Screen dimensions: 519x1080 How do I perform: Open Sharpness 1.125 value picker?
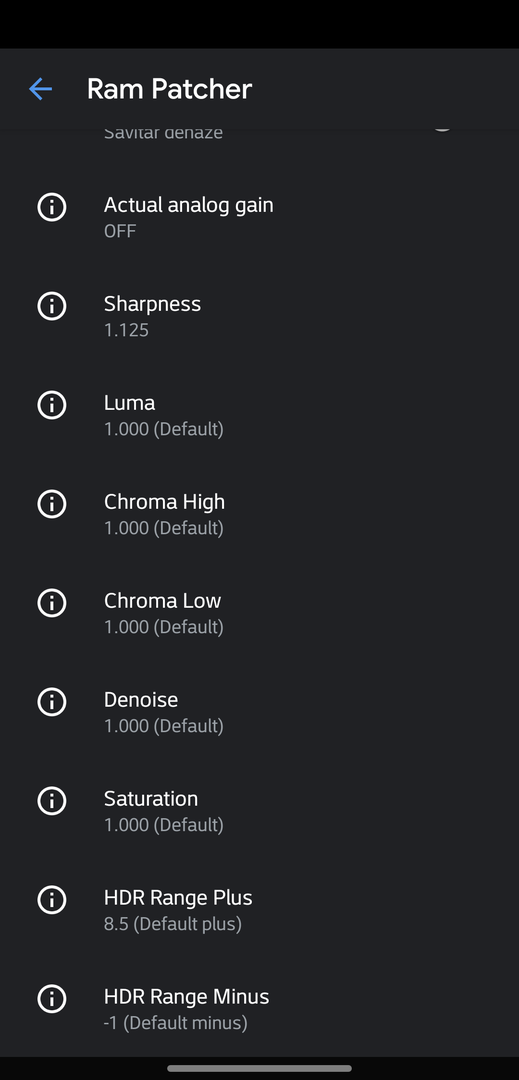pyautogui.click(x=260, y=316)
